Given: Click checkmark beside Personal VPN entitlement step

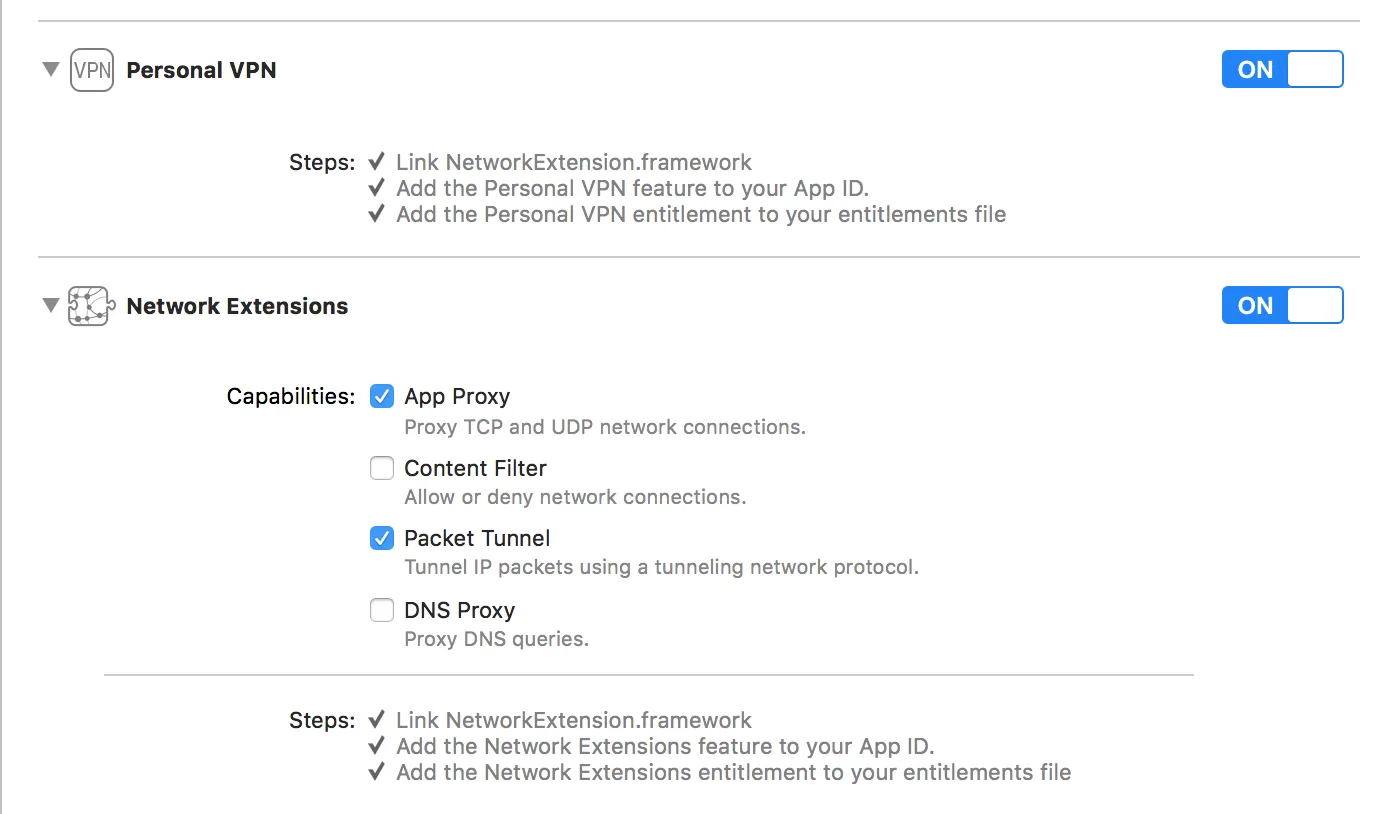Looking at the screenshot, I should 377,214.
